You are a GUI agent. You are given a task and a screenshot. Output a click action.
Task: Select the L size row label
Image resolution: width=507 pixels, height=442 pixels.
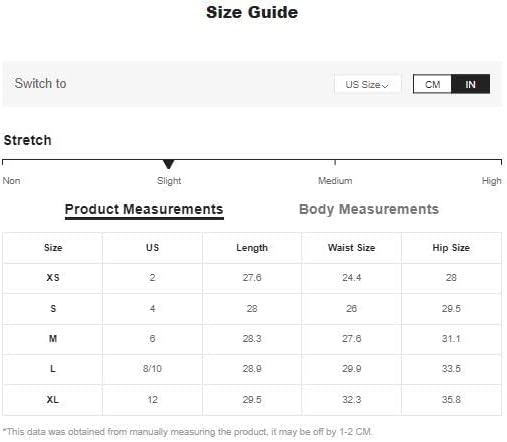pyautogui.click(x=53, y=368)
